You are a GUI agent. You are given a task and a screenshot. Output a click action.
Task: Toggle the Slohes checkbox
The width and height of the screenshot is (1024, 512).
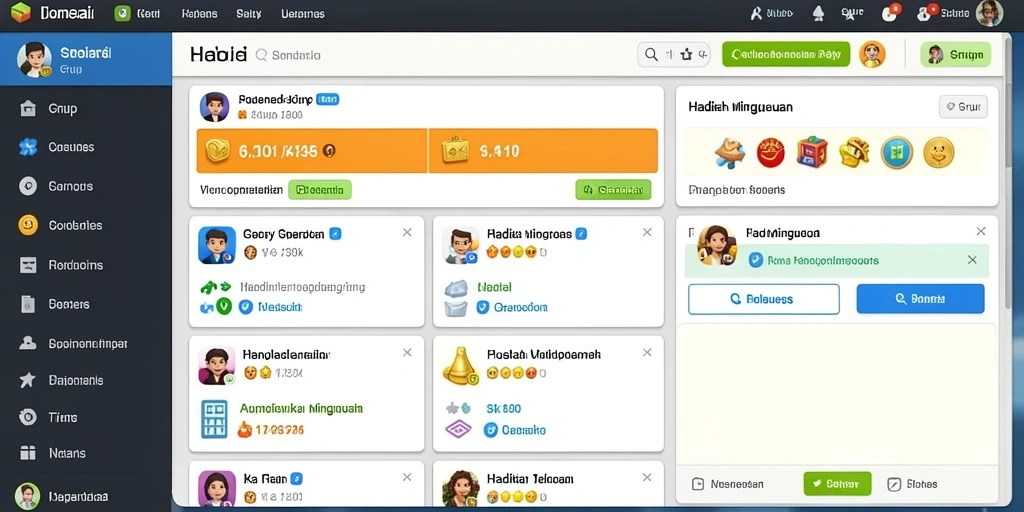pyautogui.click(x=894, y=484)
